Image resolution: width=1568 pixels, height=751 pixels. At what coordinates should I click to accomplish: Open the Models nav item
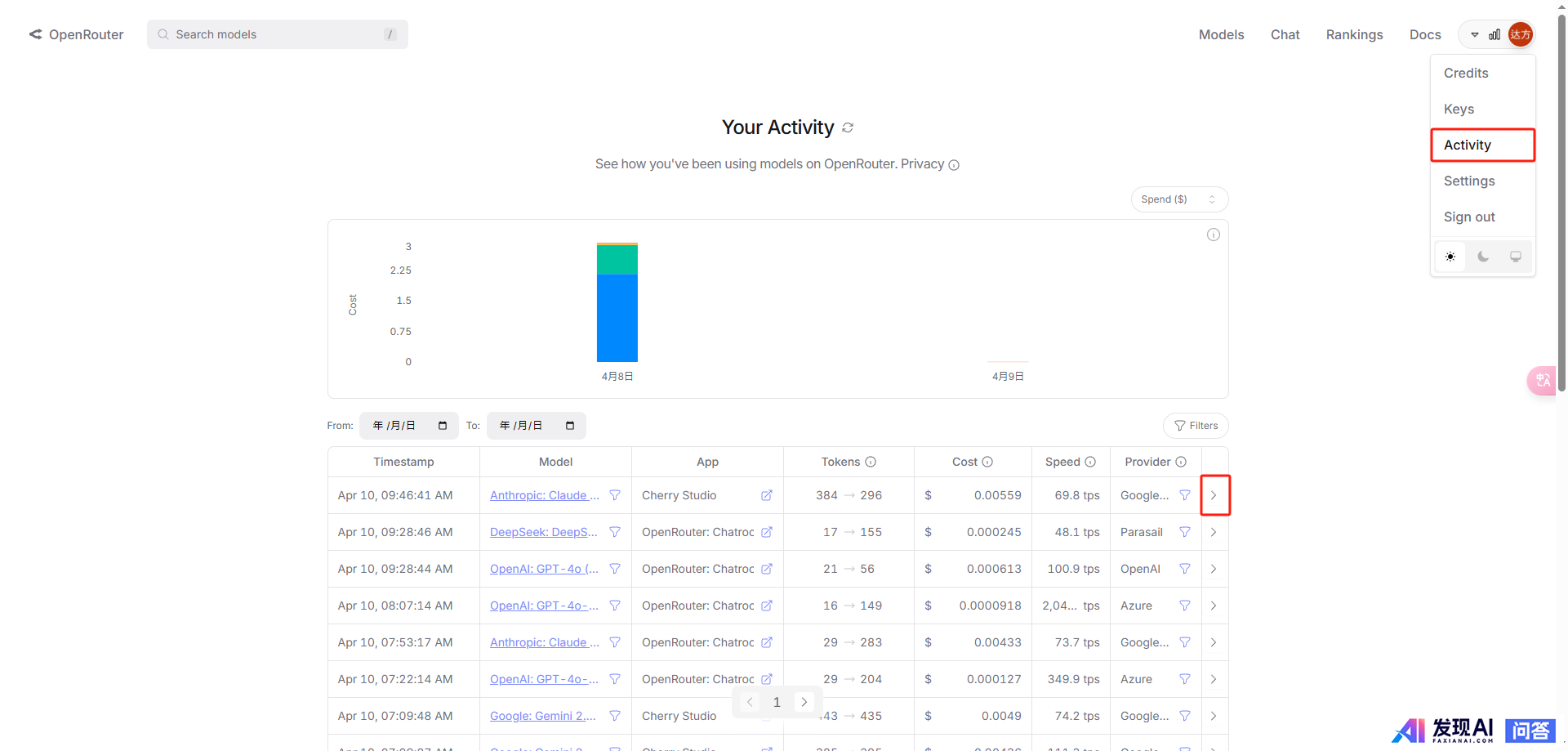click(x=1221, y=34)
